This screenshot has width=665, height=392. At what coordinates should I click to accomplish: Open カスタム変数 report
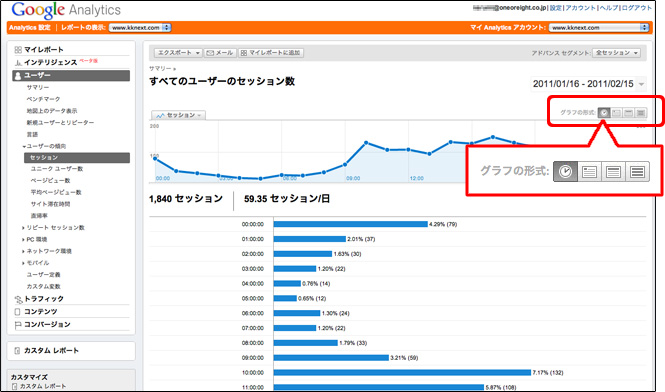tap(43, 287)
